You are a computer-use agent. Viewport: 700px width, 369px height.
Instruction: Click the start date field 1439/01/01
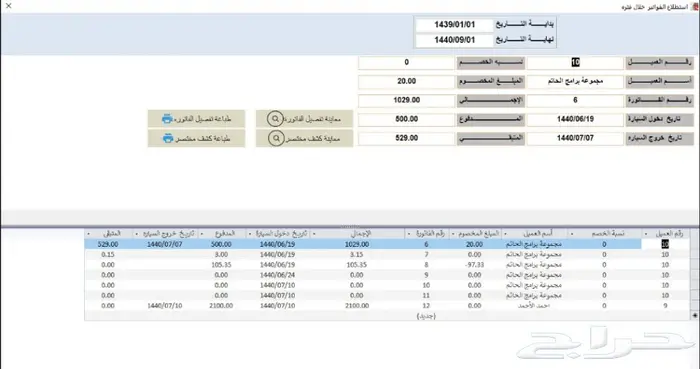tap(454, 25)
